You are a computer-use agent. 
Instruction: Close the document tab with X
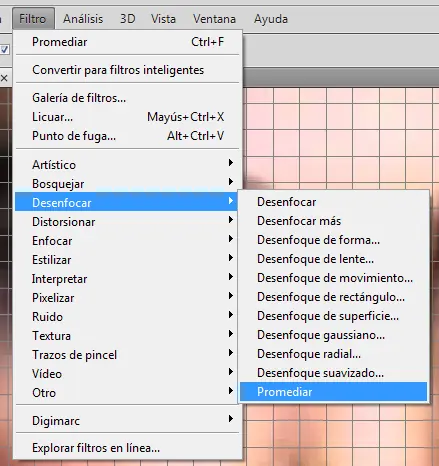4,78
